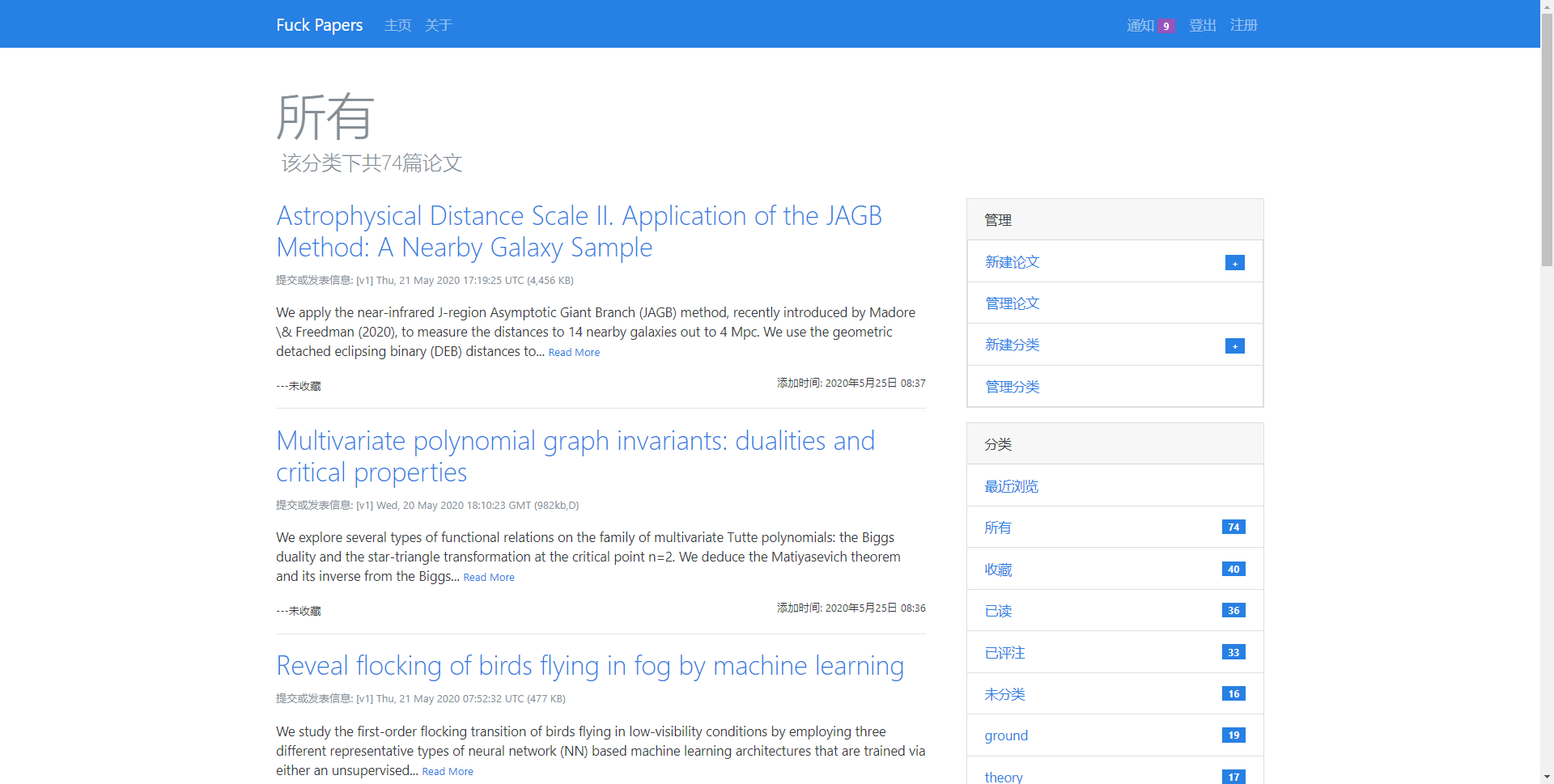Go to 主页 in the navbar
Screen dimensions: 1554x784
397,25
